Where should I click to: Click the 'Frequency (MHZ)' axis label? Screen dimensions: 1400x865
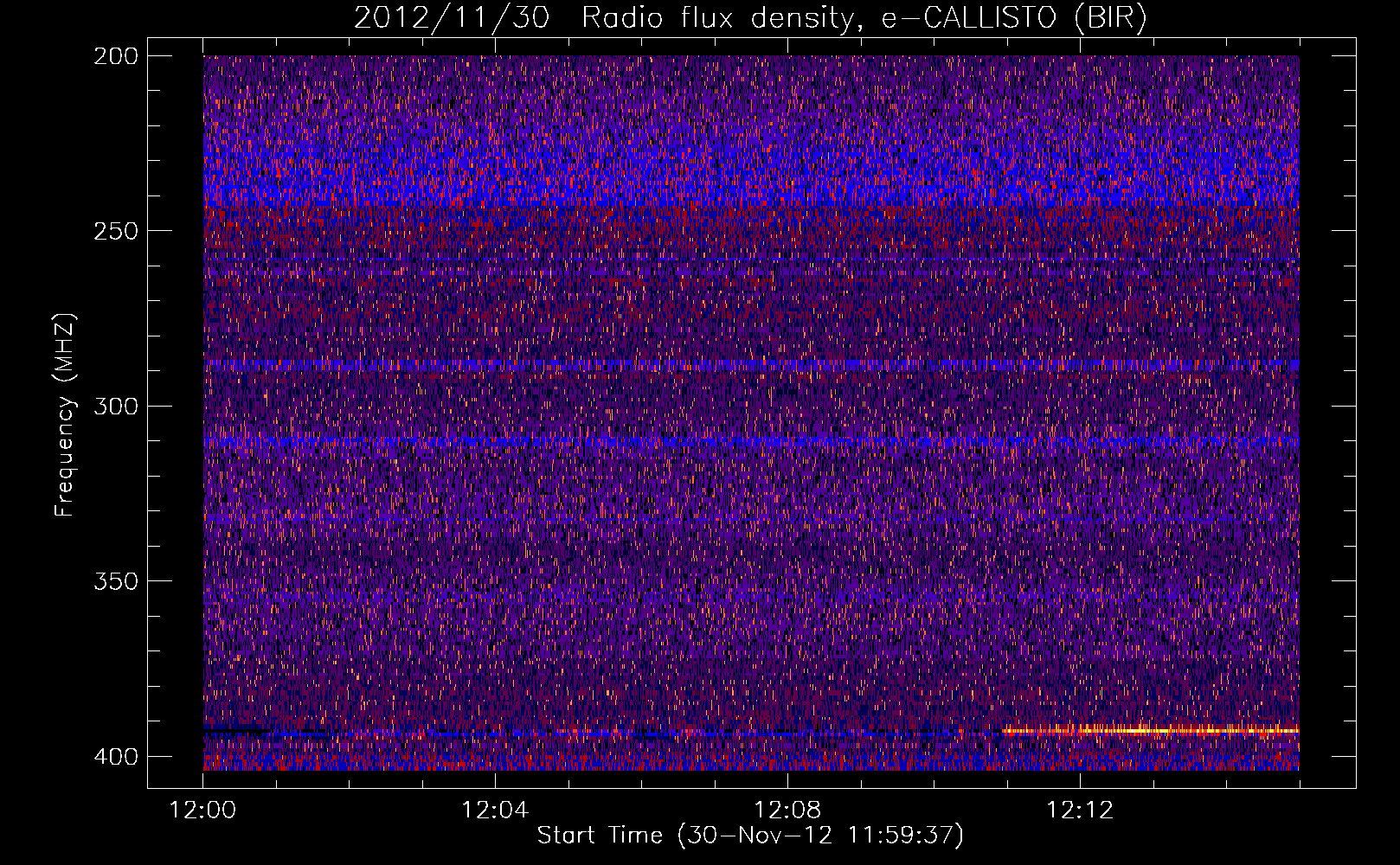[65, 415]
